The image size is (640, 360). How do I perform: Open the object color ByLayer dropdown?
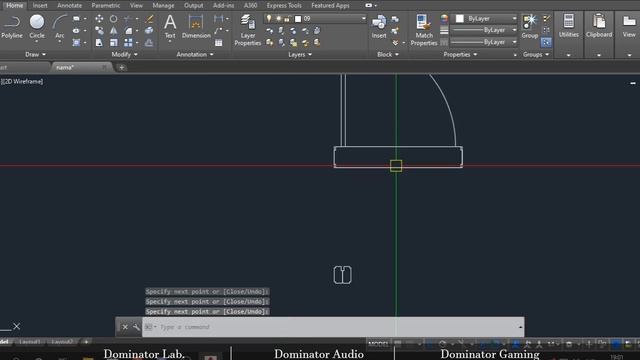514,19
